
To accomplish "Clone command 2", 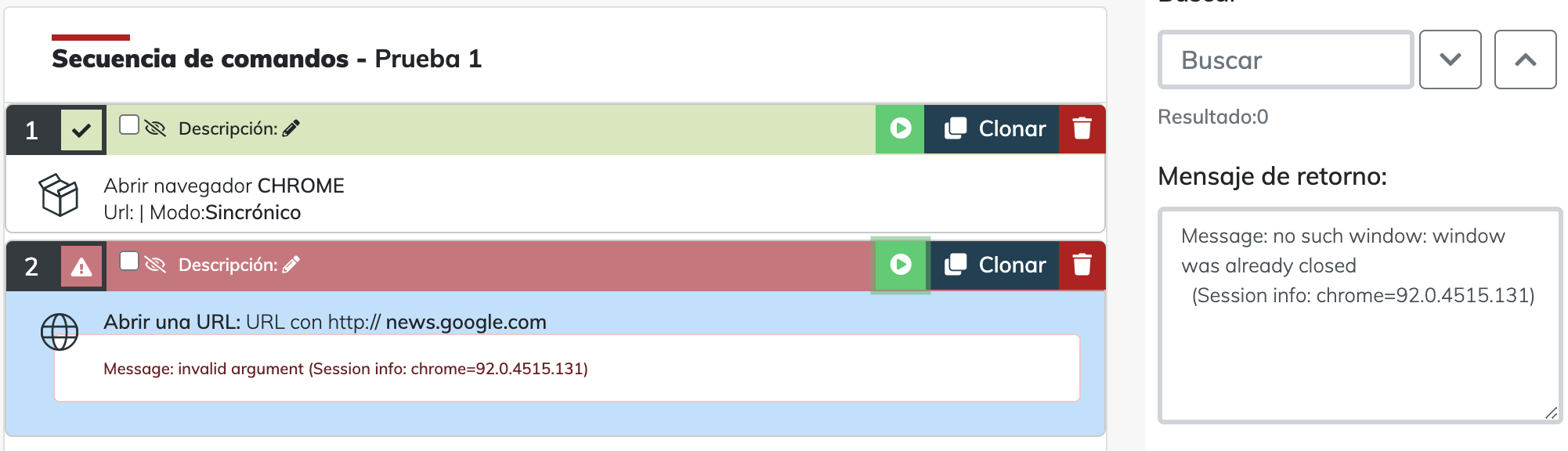I will pyautogui.click(x=995, y=265).
